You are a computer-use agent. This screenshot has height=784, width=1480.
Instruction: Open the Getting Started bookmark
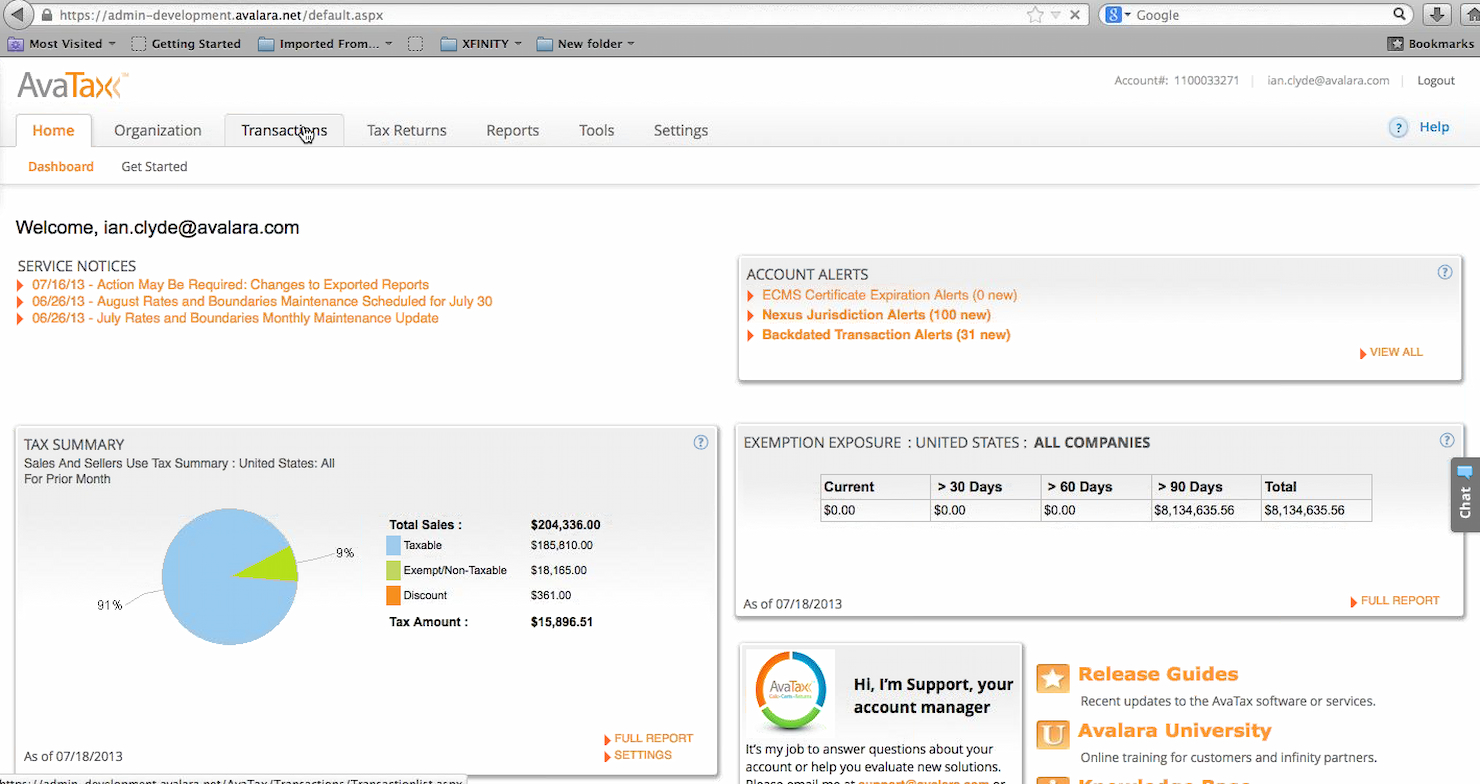click(x=187, y=44)
